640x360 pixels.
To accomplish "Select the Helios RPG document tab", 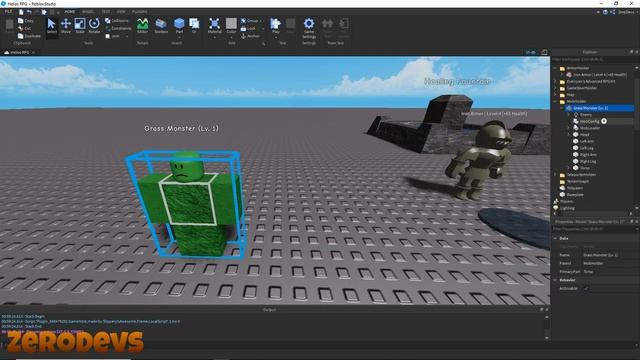I will click(x=19, y=52).
